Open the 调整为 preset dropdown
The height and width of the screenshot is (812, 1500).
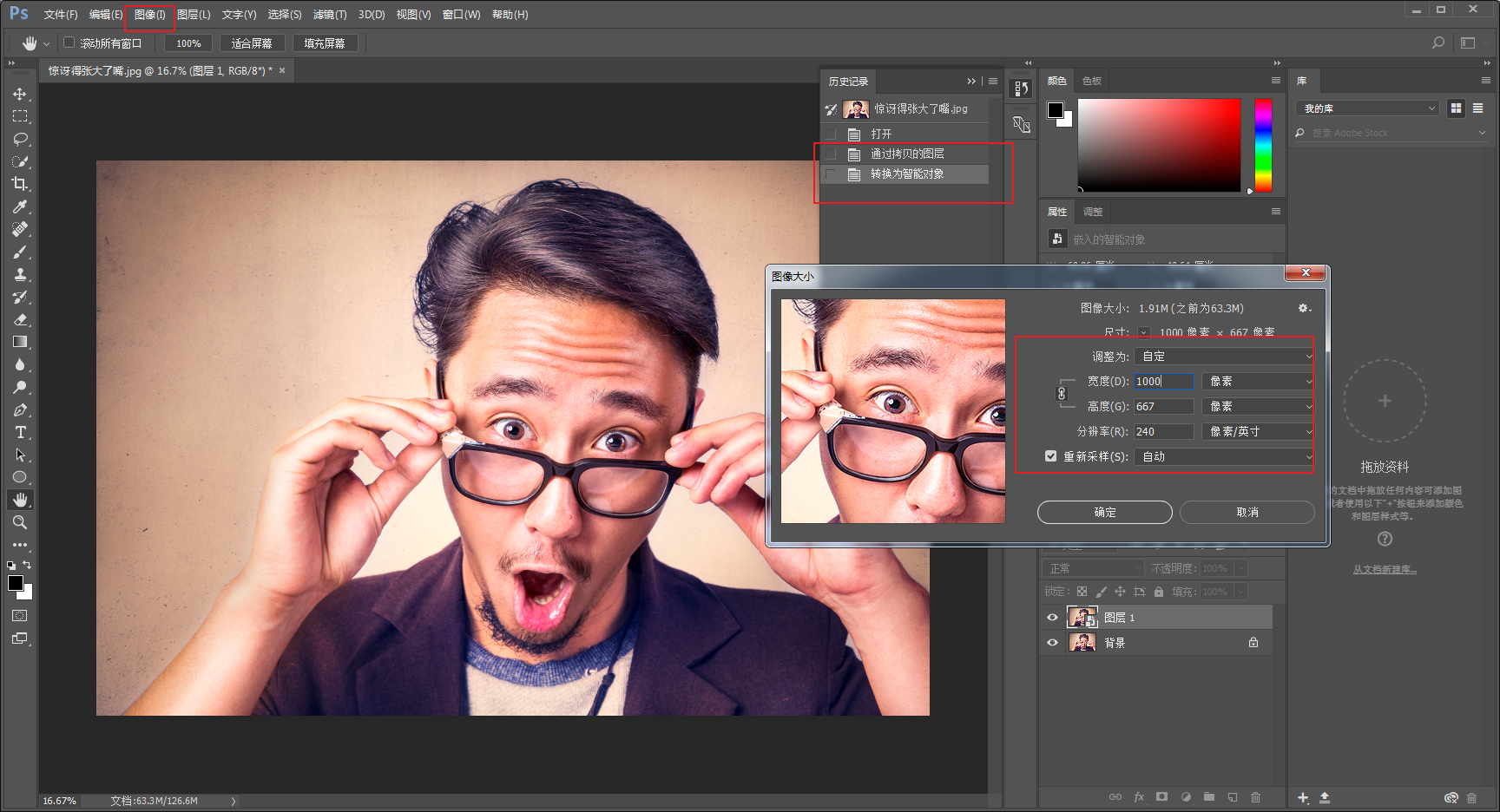(x=1224, y=357)
